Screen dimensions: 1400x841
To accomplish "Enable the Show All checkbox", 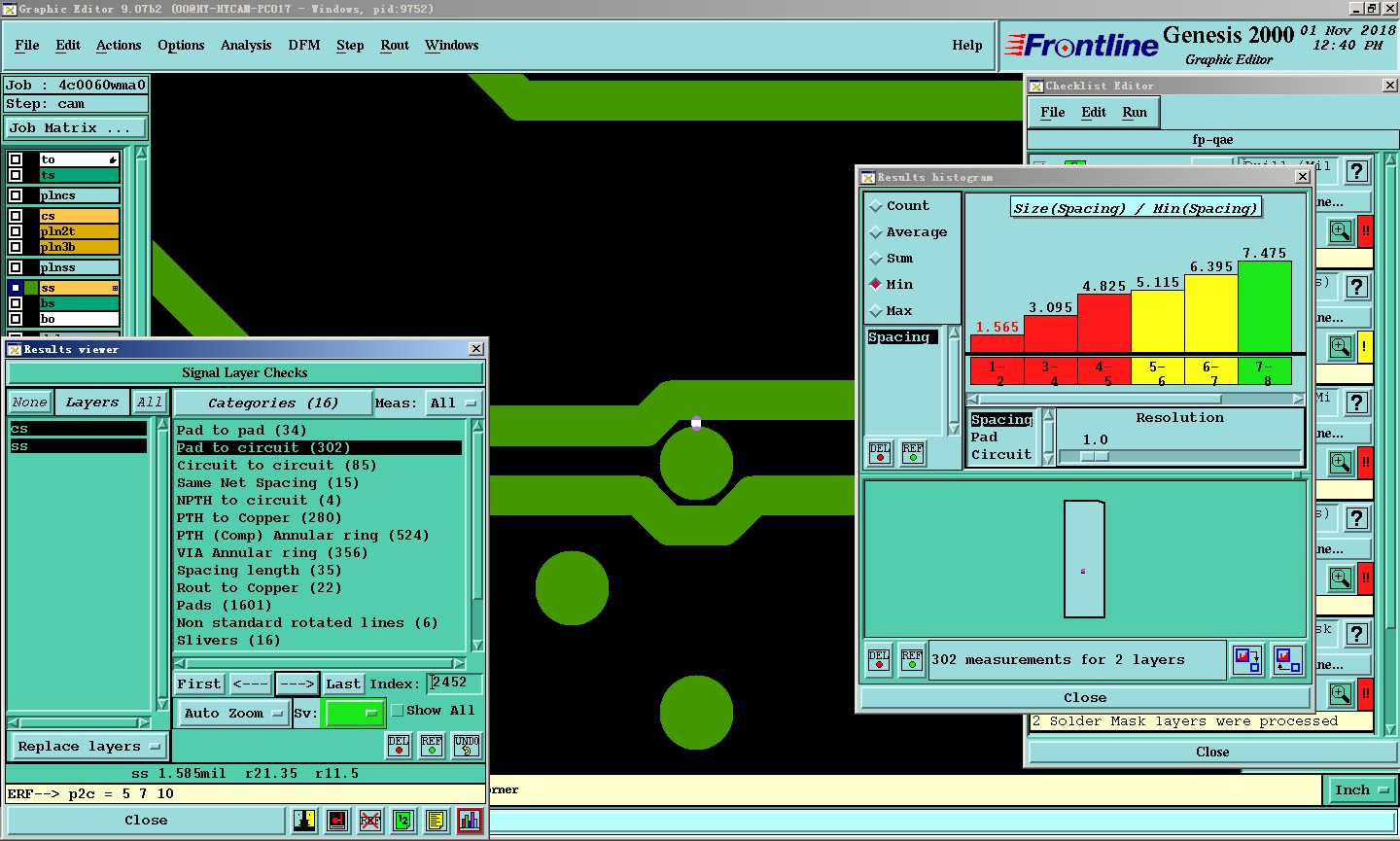I will click(x=397, y=711).
